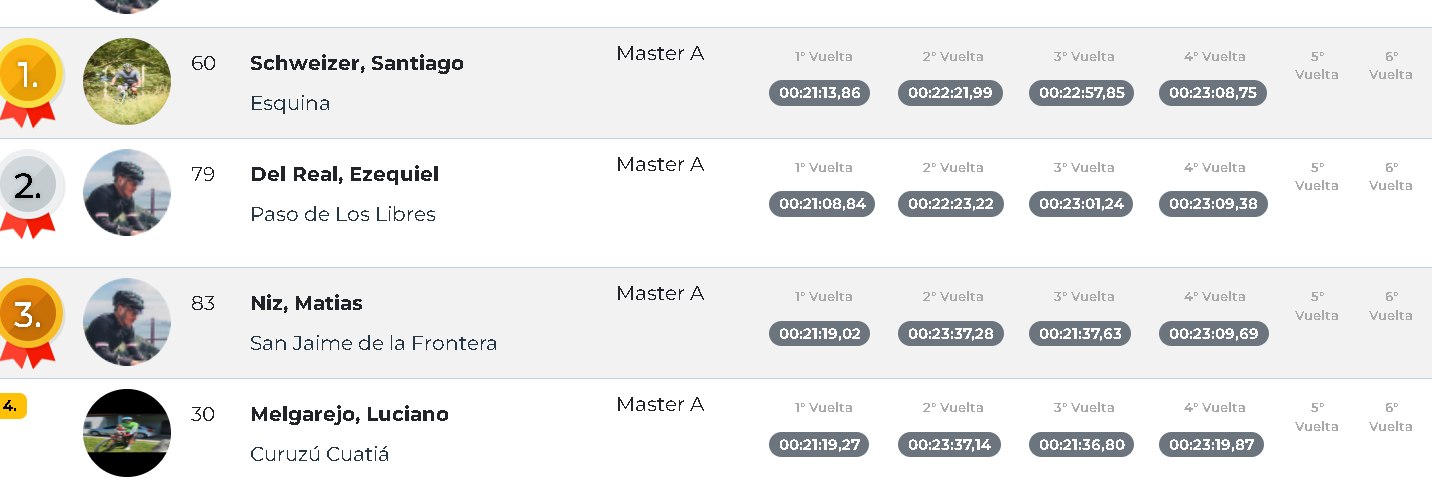Image resolution: width=1432 pixels, height=493 pixels.
Task: Select rider name Niz, Matias
Action: pyautogui.click(x=306, y=303)
